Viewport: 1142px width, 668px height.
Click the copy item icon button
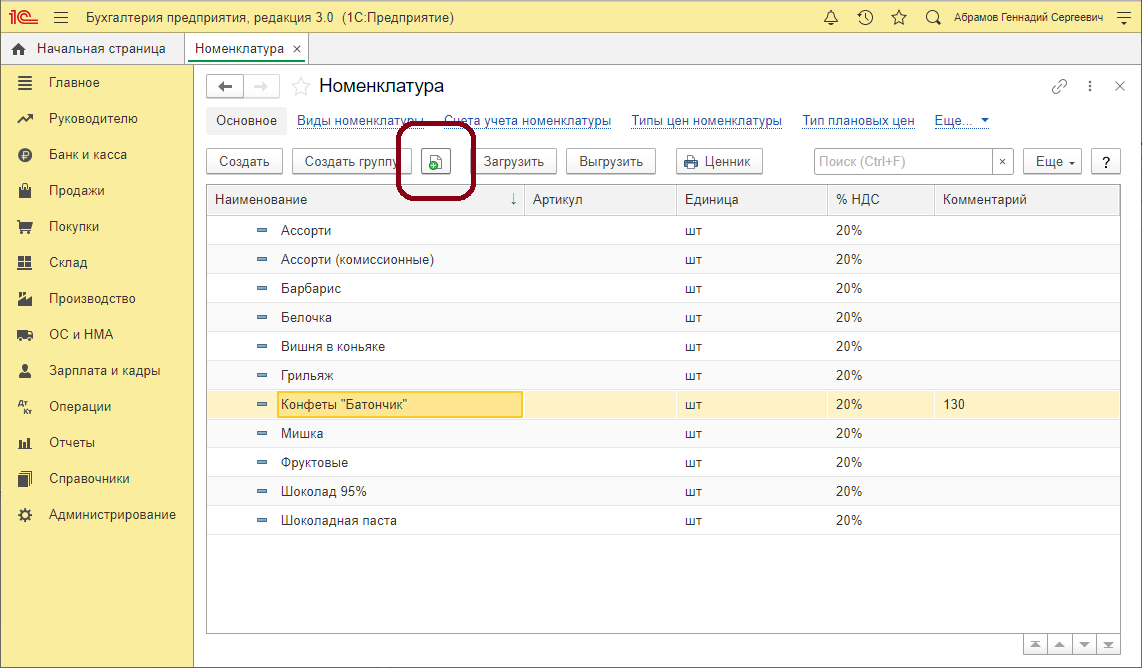[x=435, y=162]
